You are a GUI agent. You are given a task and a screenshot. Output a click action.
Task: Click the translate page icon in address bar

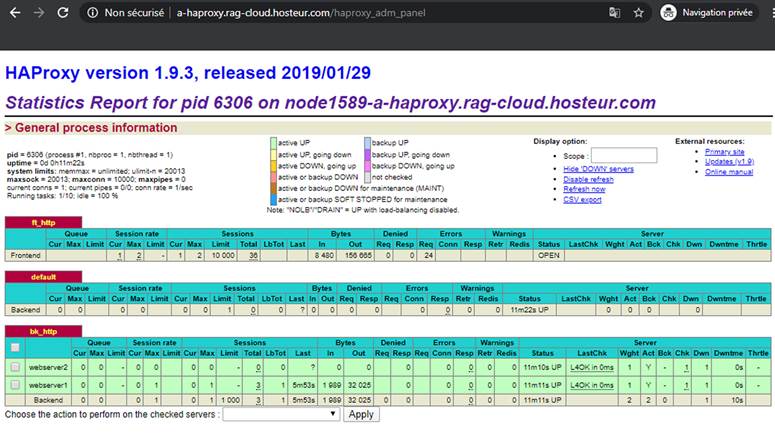[612, 13]
